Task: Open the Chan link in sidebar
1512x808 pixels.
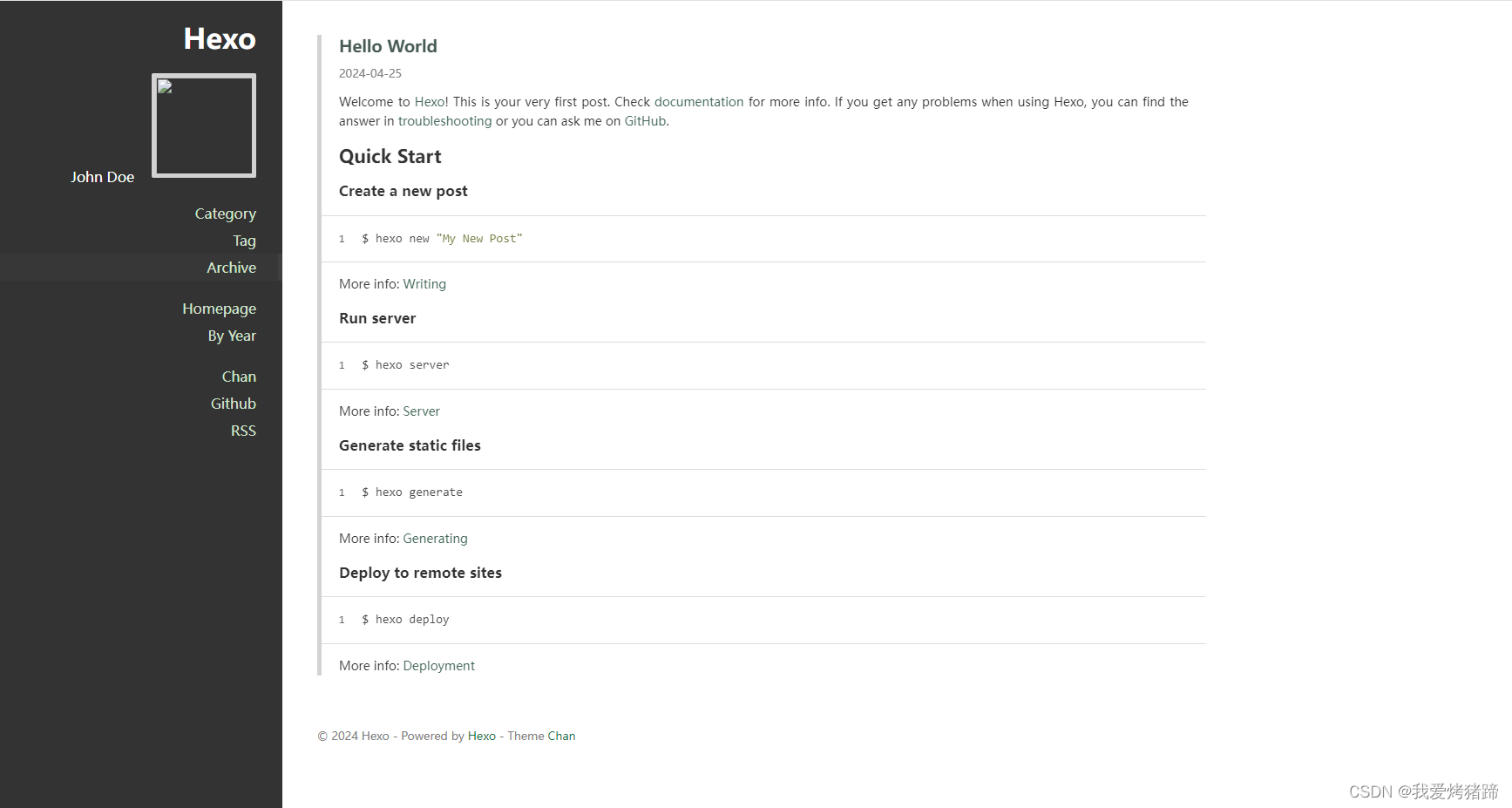Action: coord(239,377)
